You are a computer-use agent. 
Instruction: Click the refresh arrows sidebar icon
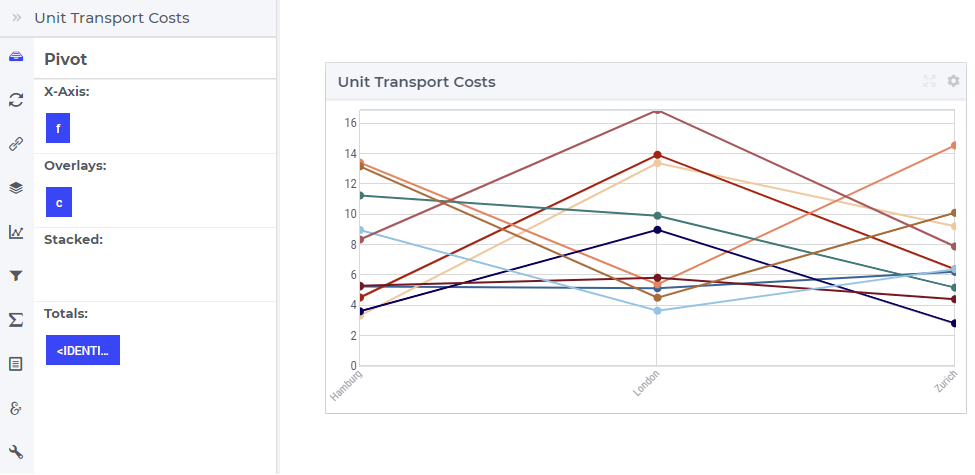click(x=16, y=100)
